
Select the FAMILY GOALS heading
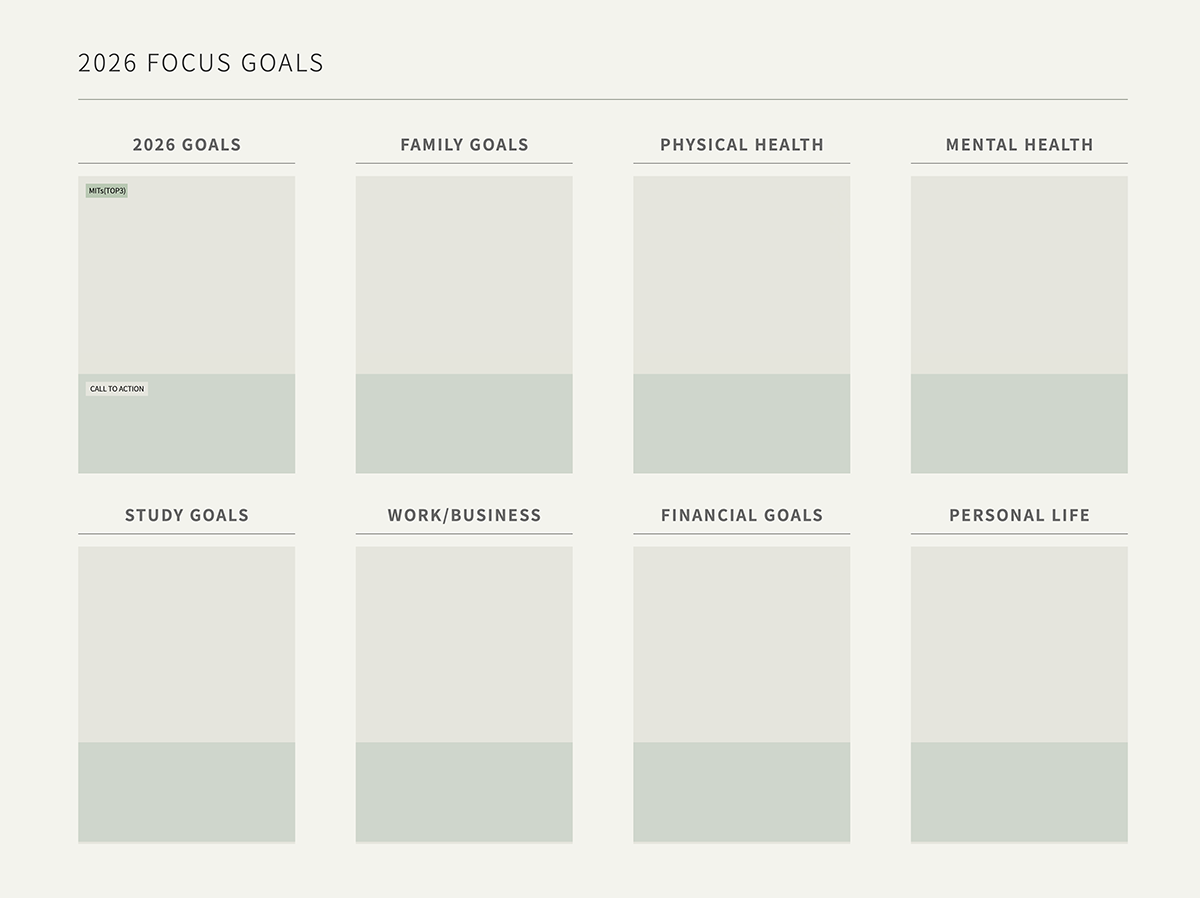point(464,145)
